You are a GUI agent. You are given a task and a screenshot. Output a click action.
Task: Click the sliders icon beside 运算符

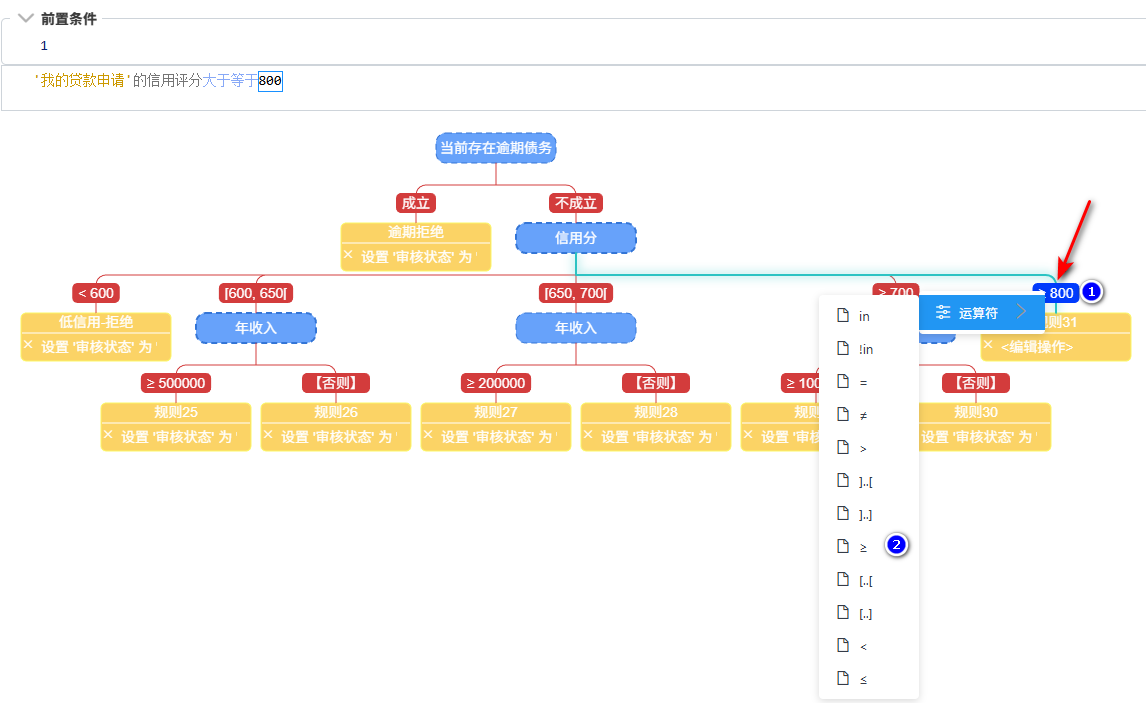[943, 313]
